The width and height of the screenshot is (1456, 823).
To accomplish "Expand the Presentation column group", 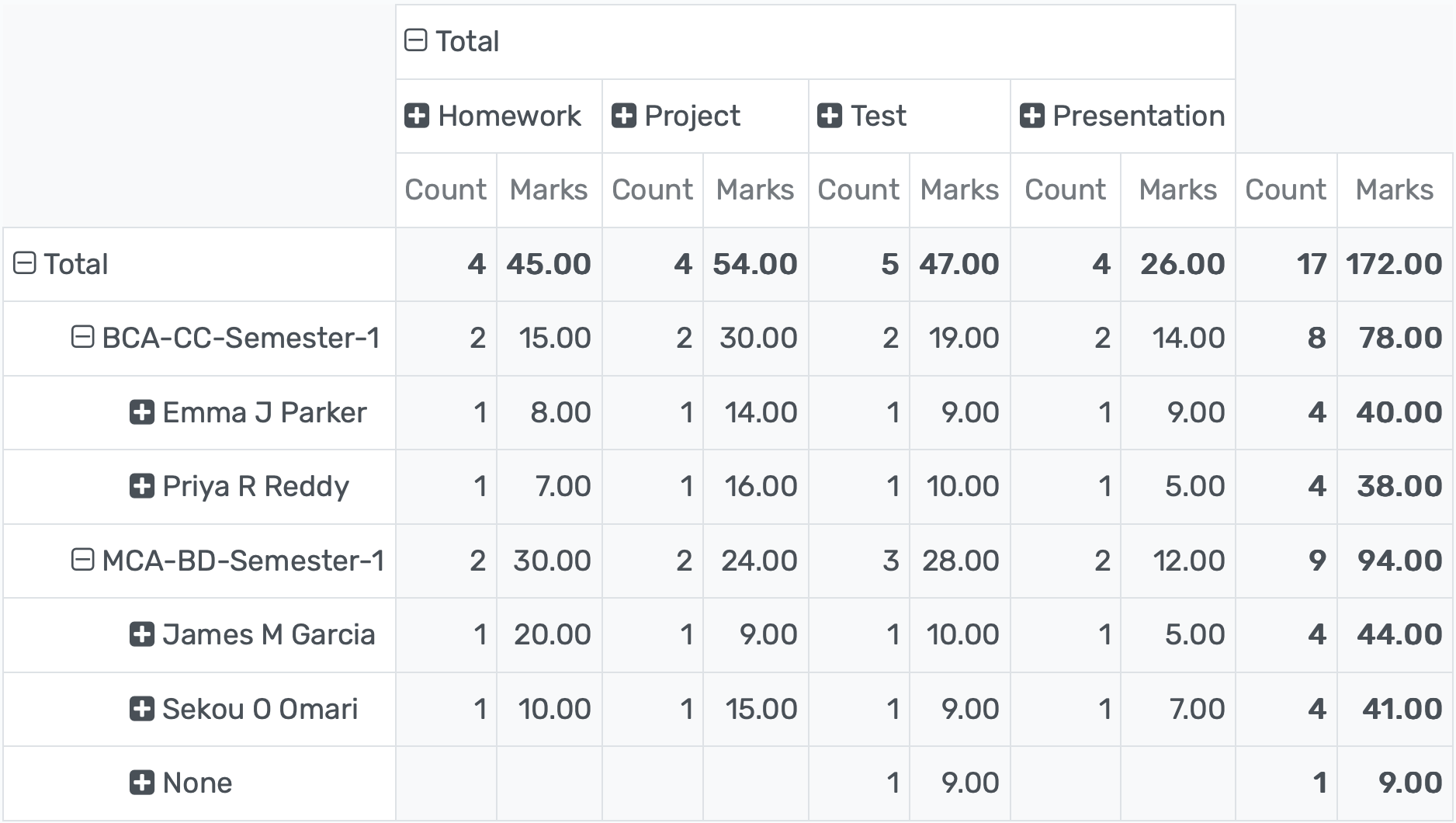I will [1032, 115].
